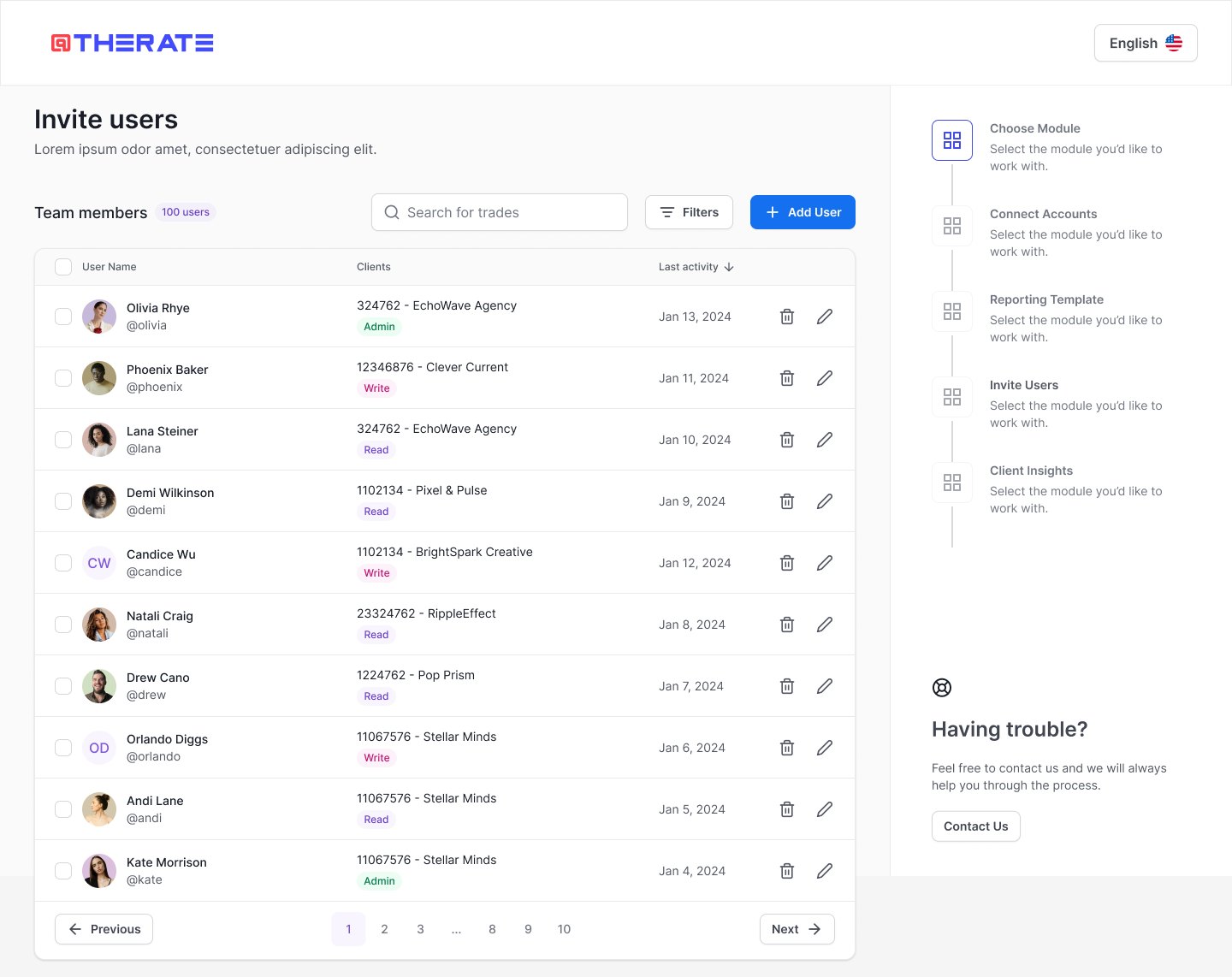Click Admin tag in Olivia Rhye row
Screen dimensions: 1232x977
(x=379, y=327)
